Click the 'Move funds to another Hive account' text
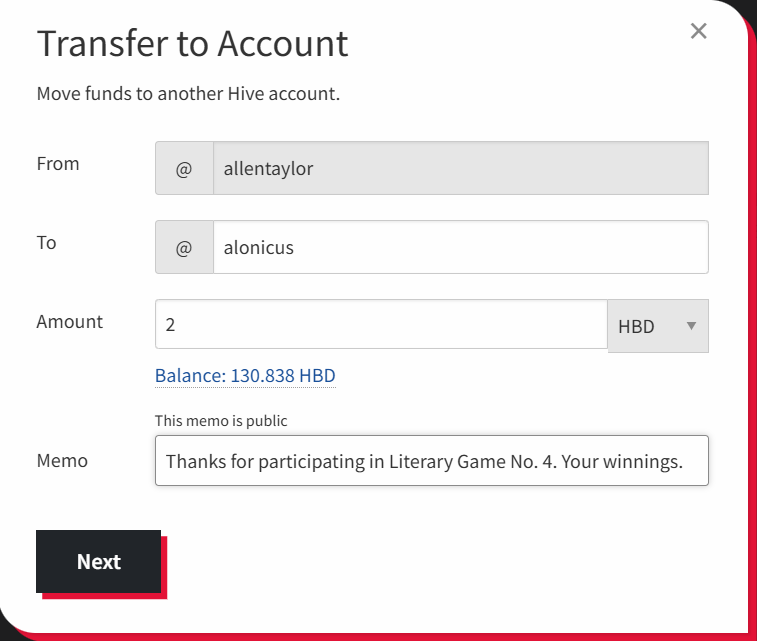 188,95
